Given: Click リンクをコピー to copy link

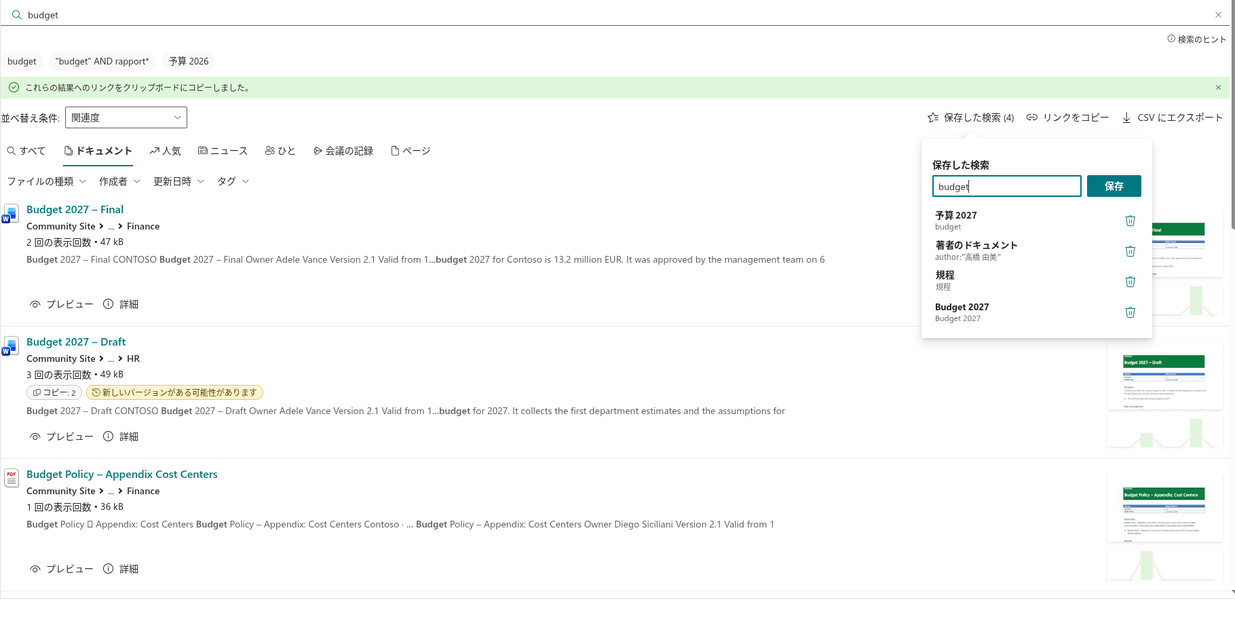Looking at the screenshot, I should tap(1067, 117).
